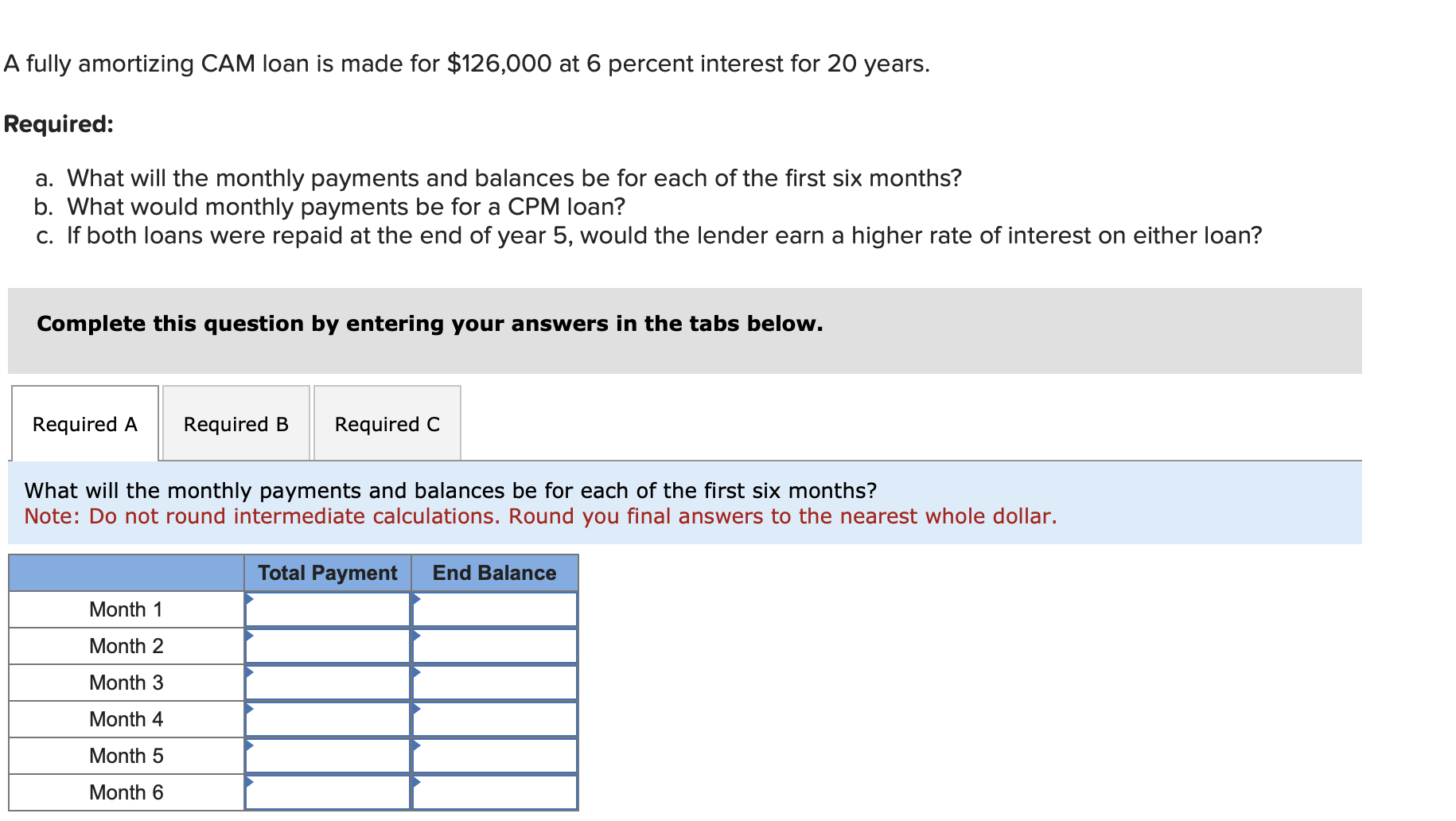Screen dimensions: 1456x821
Task: Click the blue marker in Month 1 Total Payment
Action: (248, 598)
